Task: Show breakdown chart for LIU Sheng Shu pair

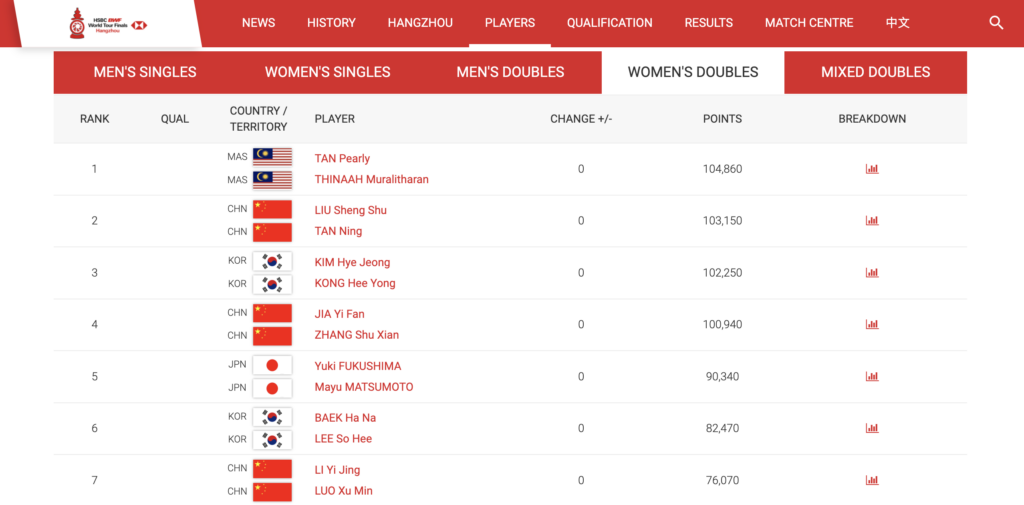Action: click(872, 221)
